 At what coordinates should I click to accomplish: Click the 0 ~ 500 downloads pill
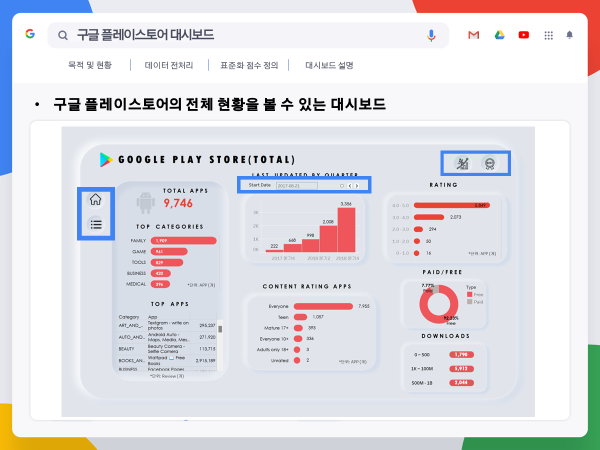461,355
